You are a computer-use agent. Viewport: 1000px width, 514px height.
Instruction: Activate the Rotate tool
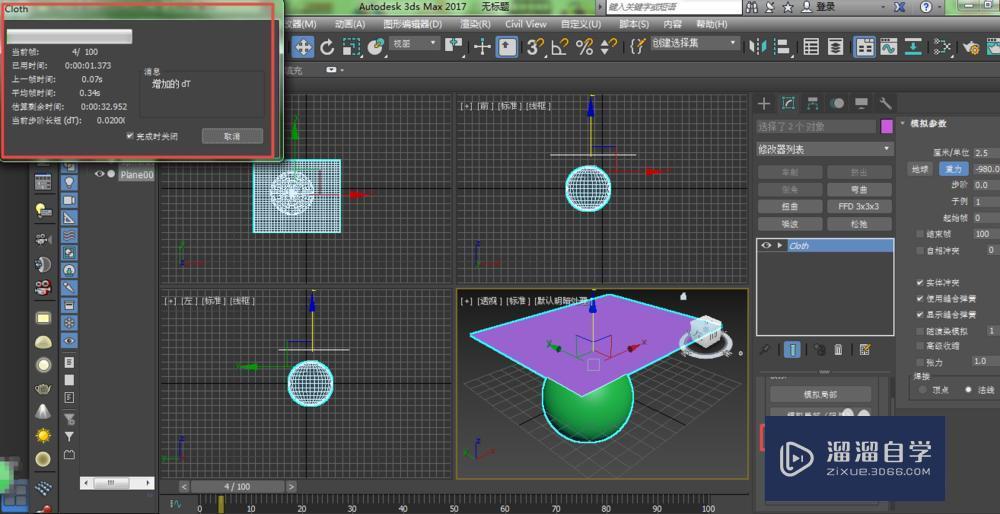[327, 46]
